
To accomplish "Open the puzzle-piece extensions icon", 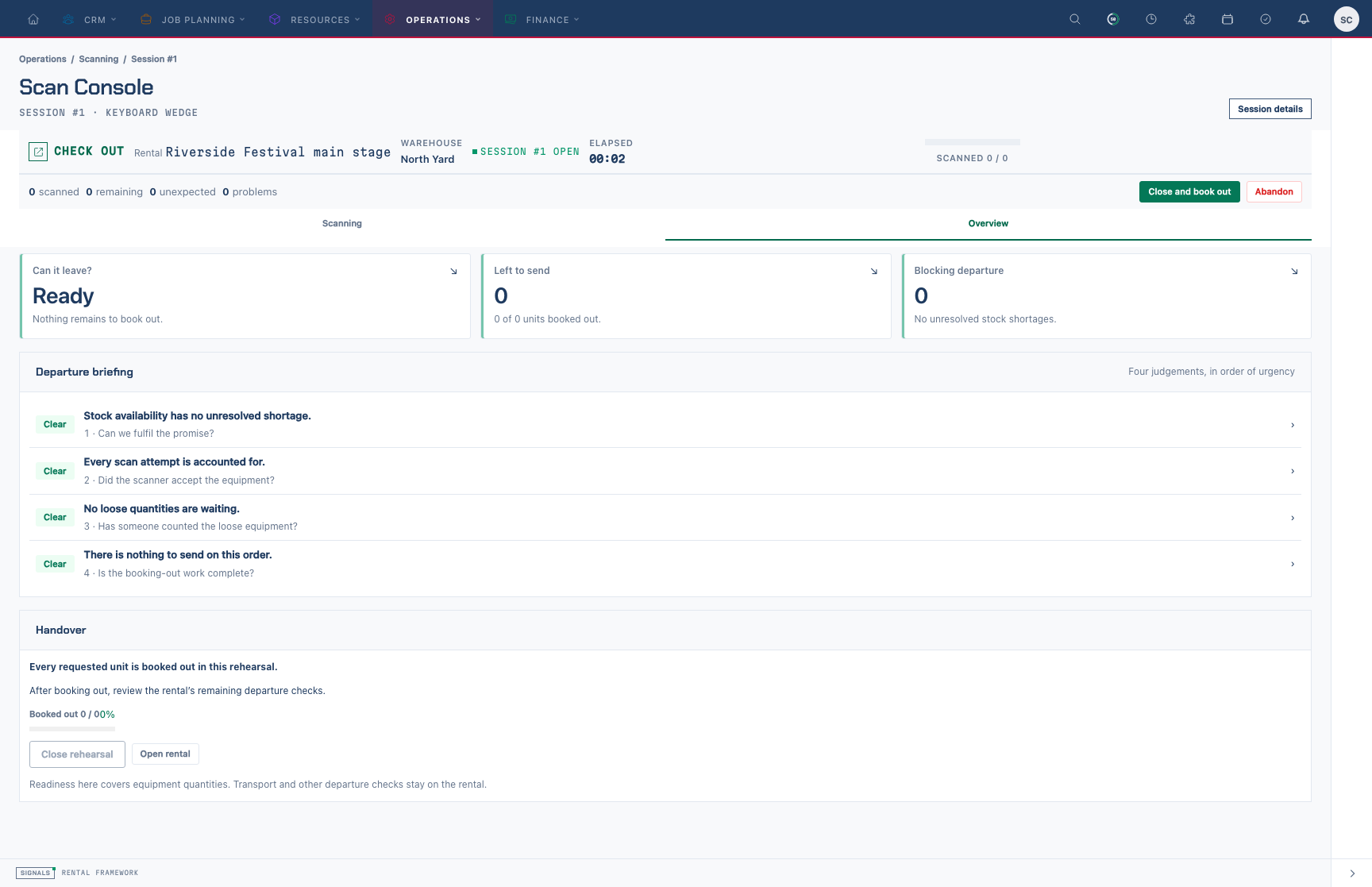I will (x=1189, y=19).
